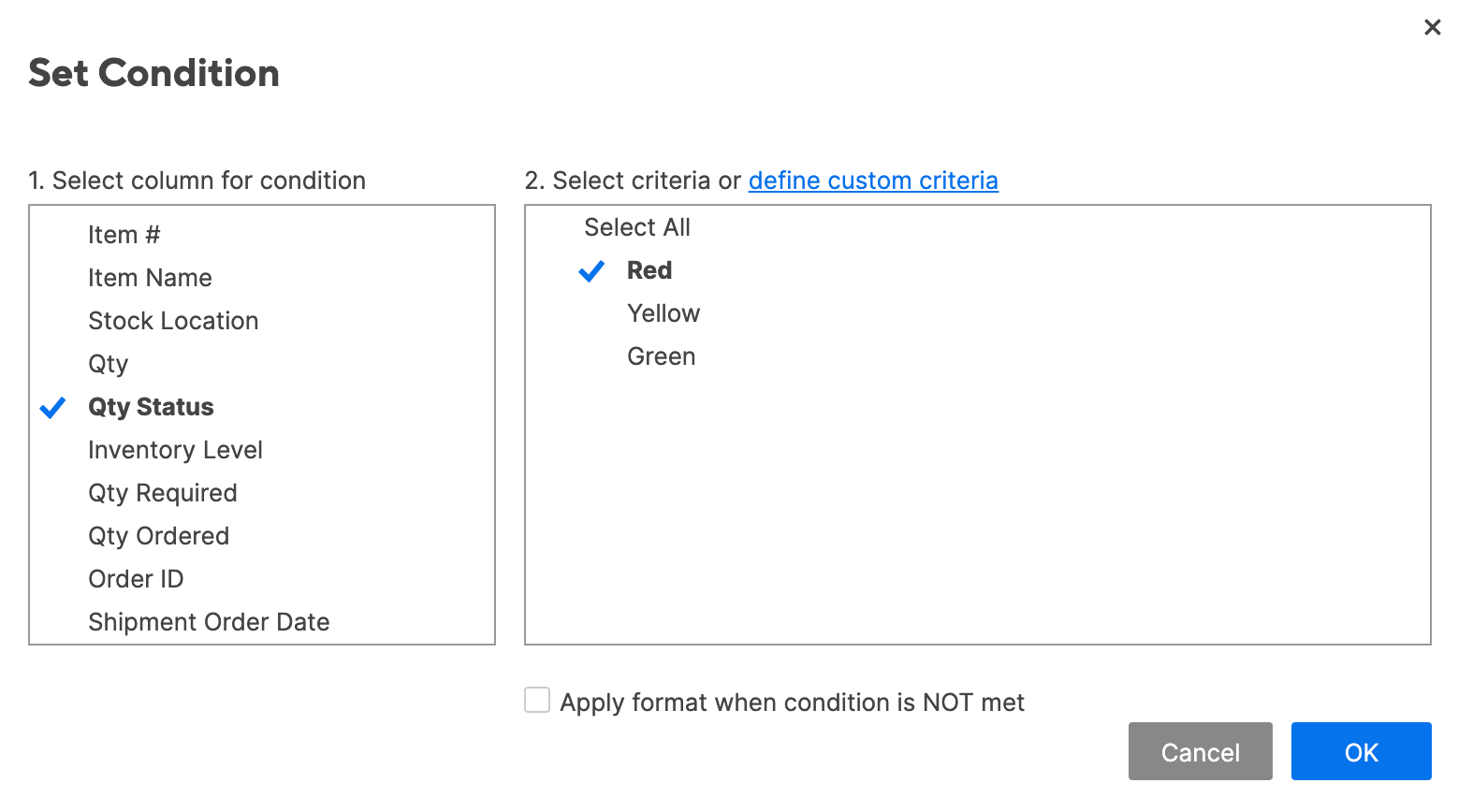
Task: Click the checked Qty Status column
Action: coord(151,407)
